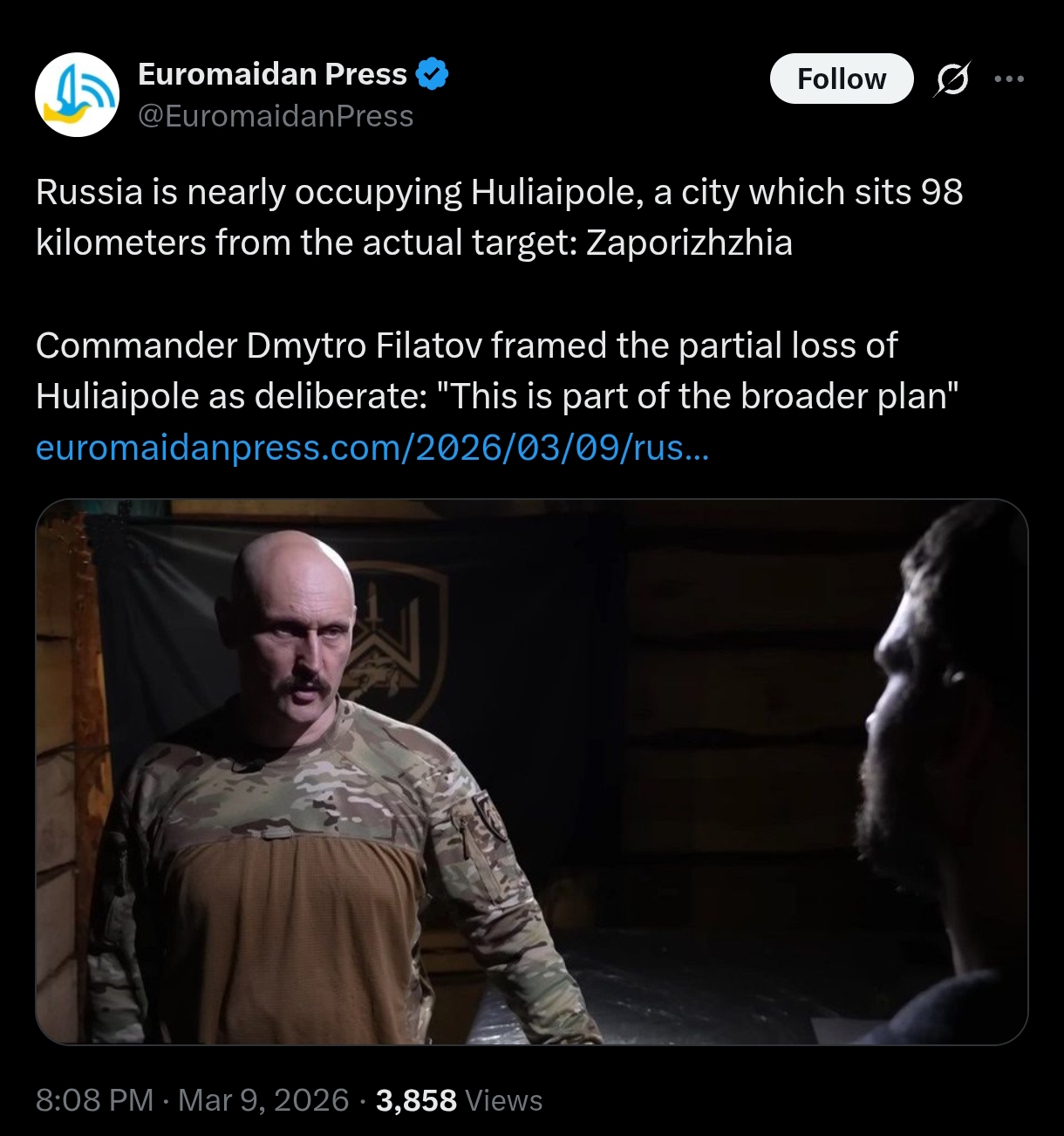Open the @EuromaidanPress handle
This screenshot has width=1064, height=1136.
pyautogui.click(x=276, y=116)
